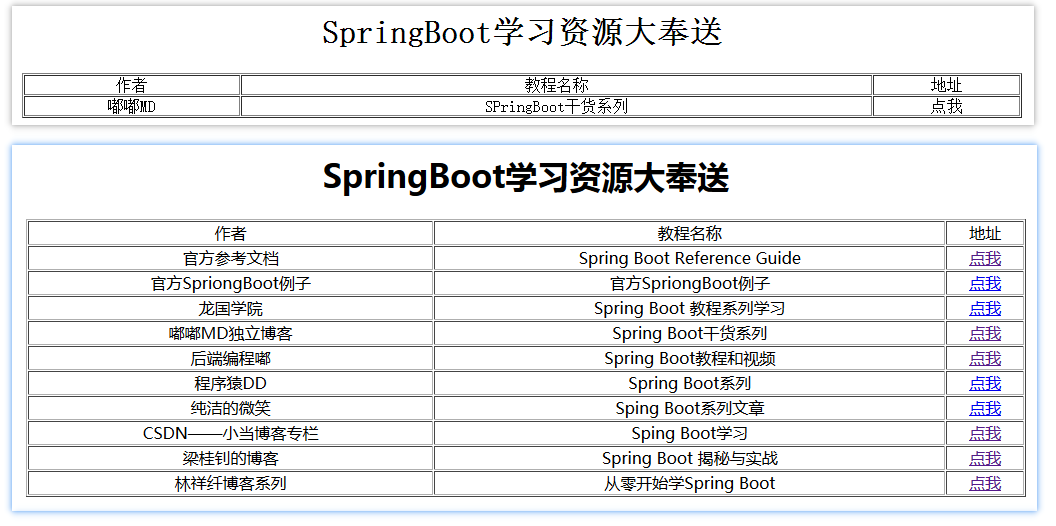Viewport: 1056px width, 526px height.
Task: Click the bold lower SpringBoot学习资源大奉送 heading
Action: click(x=525, y=178)
